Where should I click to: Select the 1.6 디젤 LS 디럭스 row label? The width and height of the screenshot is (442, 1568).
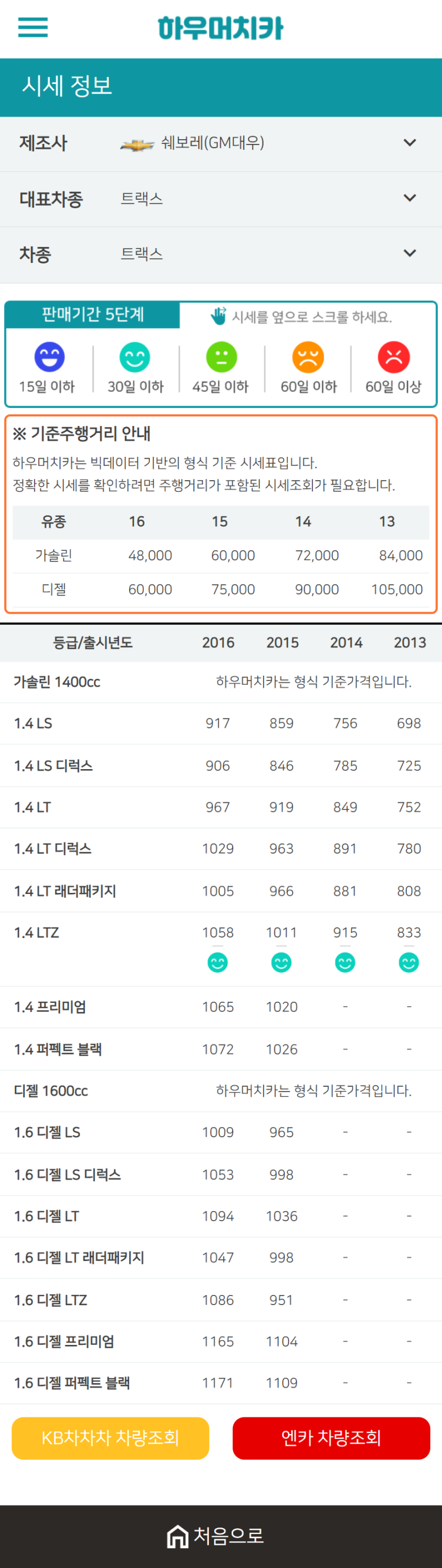click(68, 1174)
